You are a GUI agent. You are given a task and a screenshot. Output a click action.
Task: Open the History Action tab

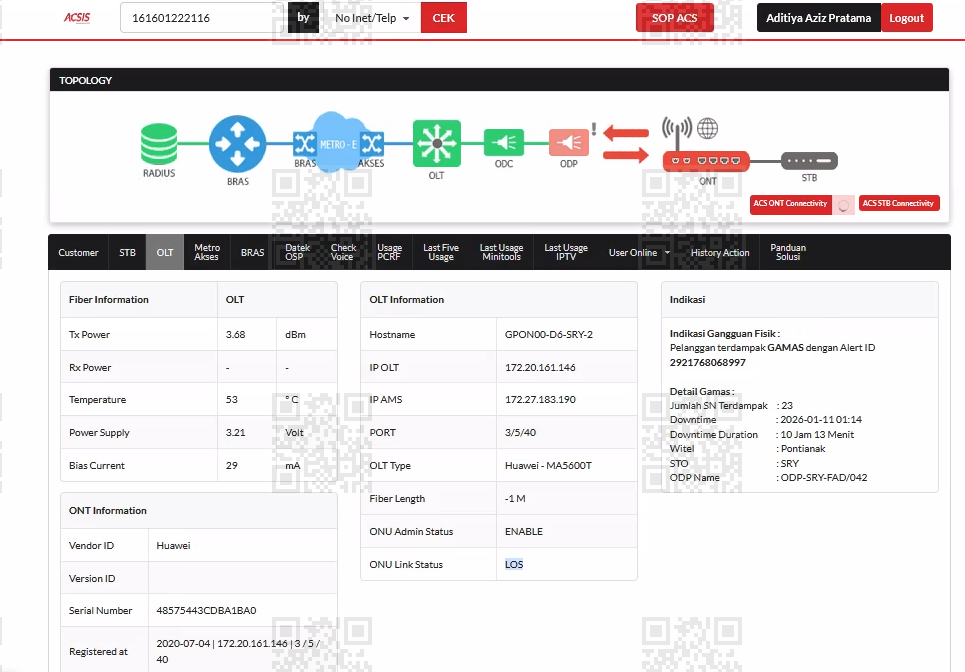click(720, 252)
